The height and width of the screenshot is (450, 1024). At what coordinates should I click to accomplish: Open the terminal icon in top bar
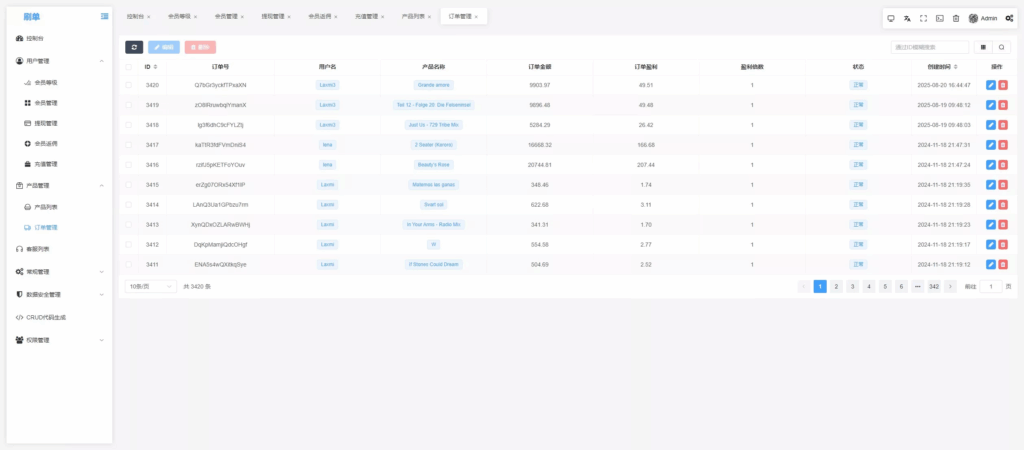939,18
